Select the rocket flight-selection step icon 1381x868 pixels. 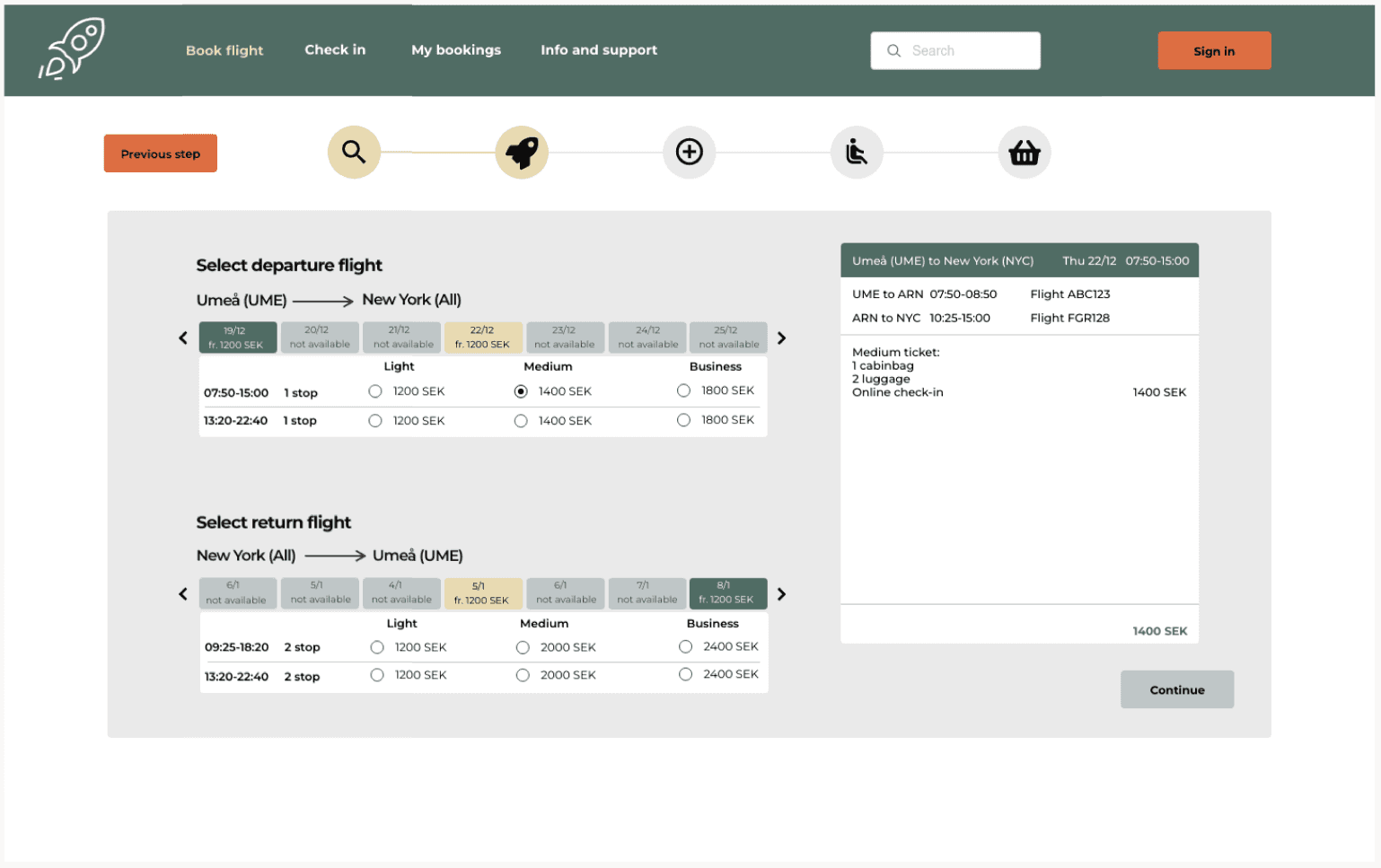click(x=522, y=152)
